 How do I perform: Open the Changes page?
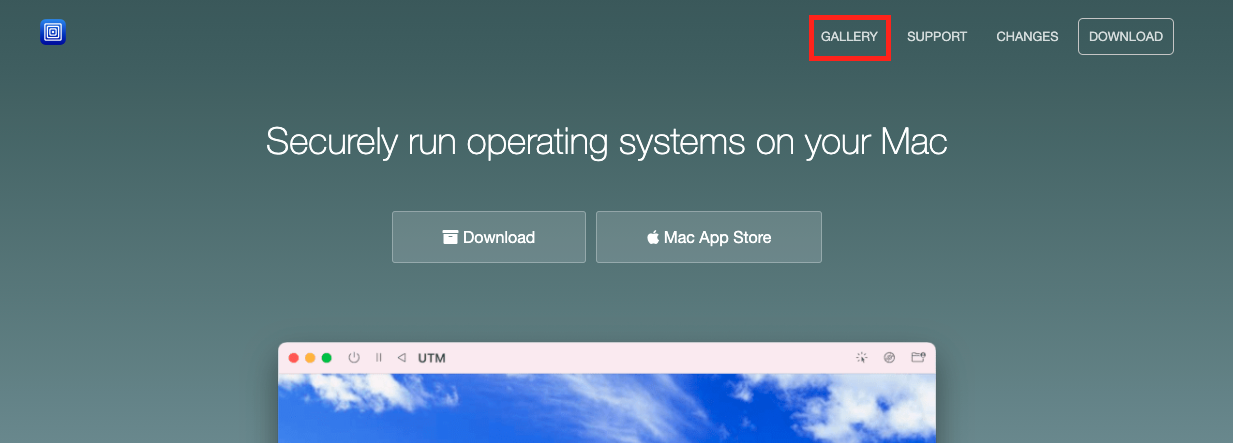click(x=1027, y=37)
